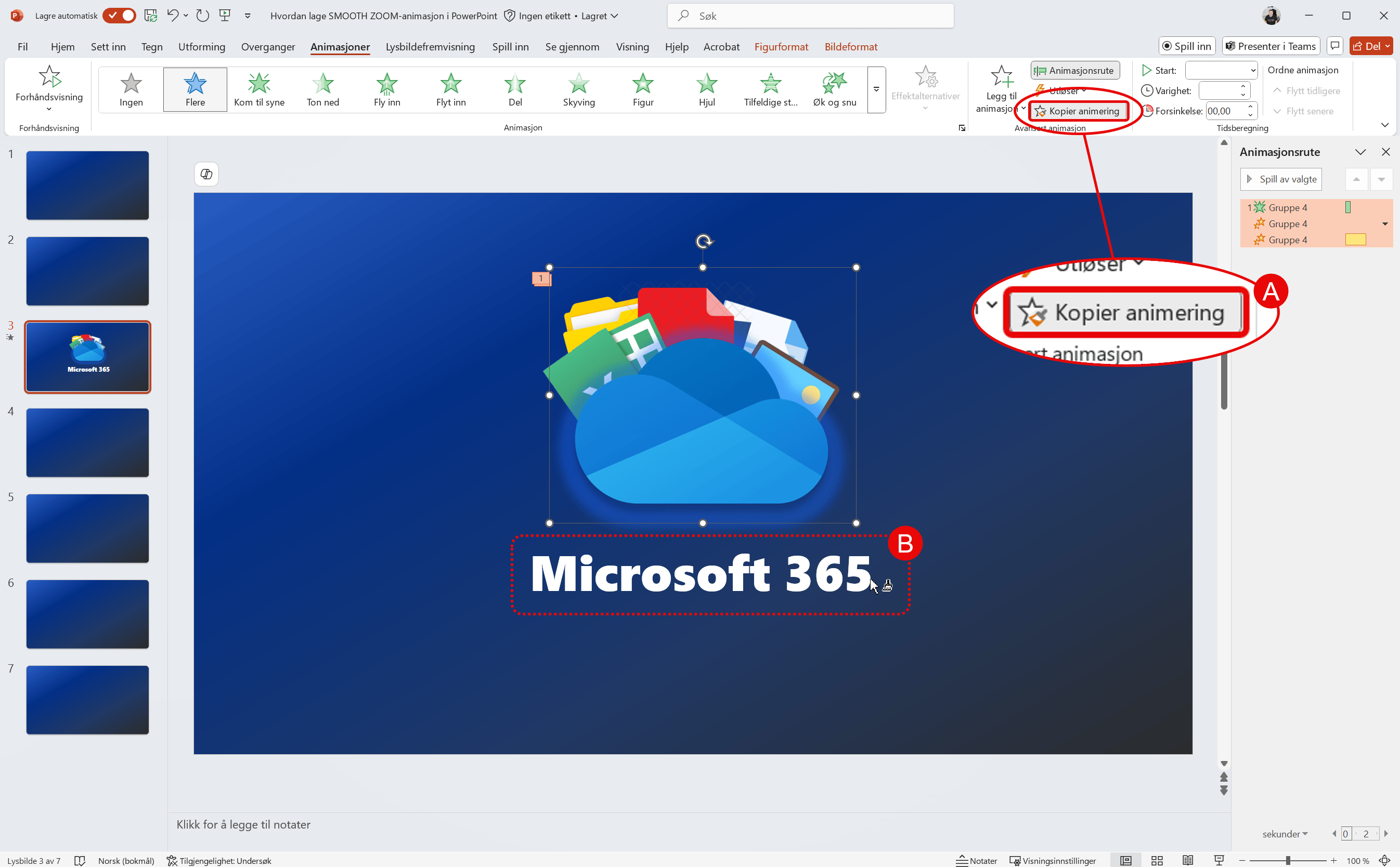Image resolution: width=1400 pixels, height=867 pixels.
Task: Collapse the ribbon with chevron
Action: (x=1384, y=124)
